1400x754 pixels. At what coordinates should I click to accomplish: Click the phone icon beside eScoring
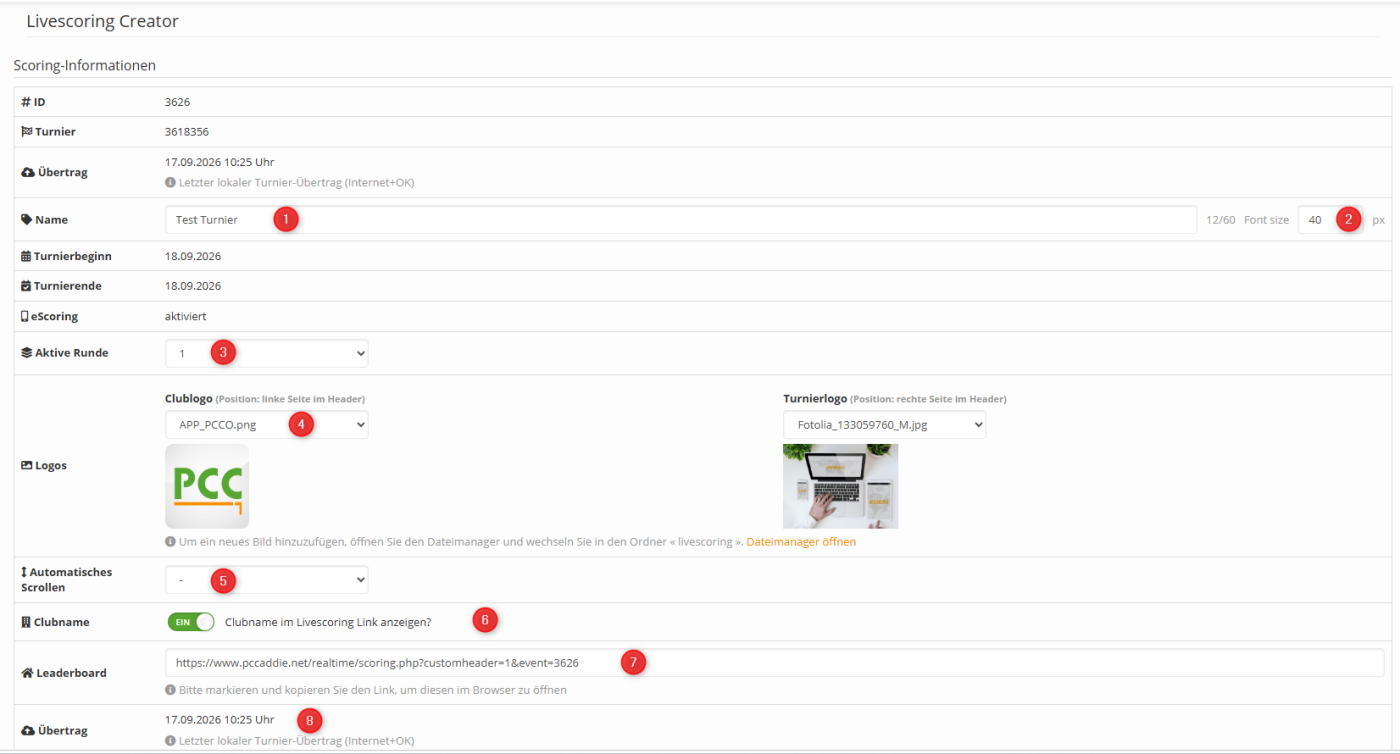(25, 316)
